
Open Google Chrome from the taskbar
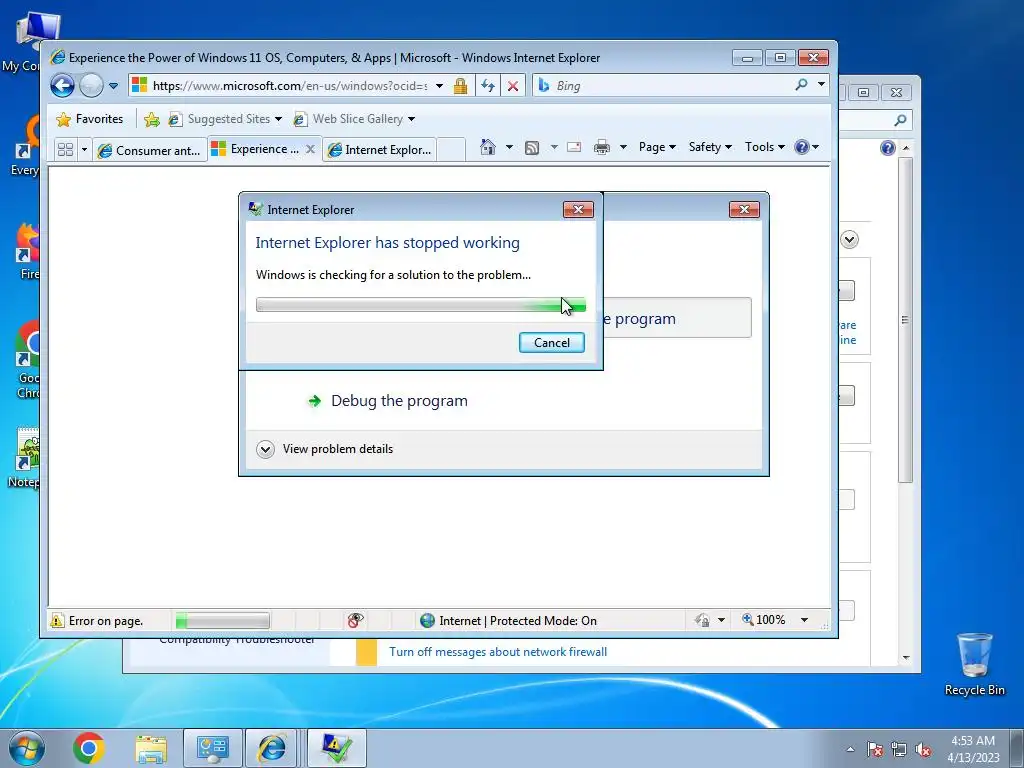(x=89, y=748)
